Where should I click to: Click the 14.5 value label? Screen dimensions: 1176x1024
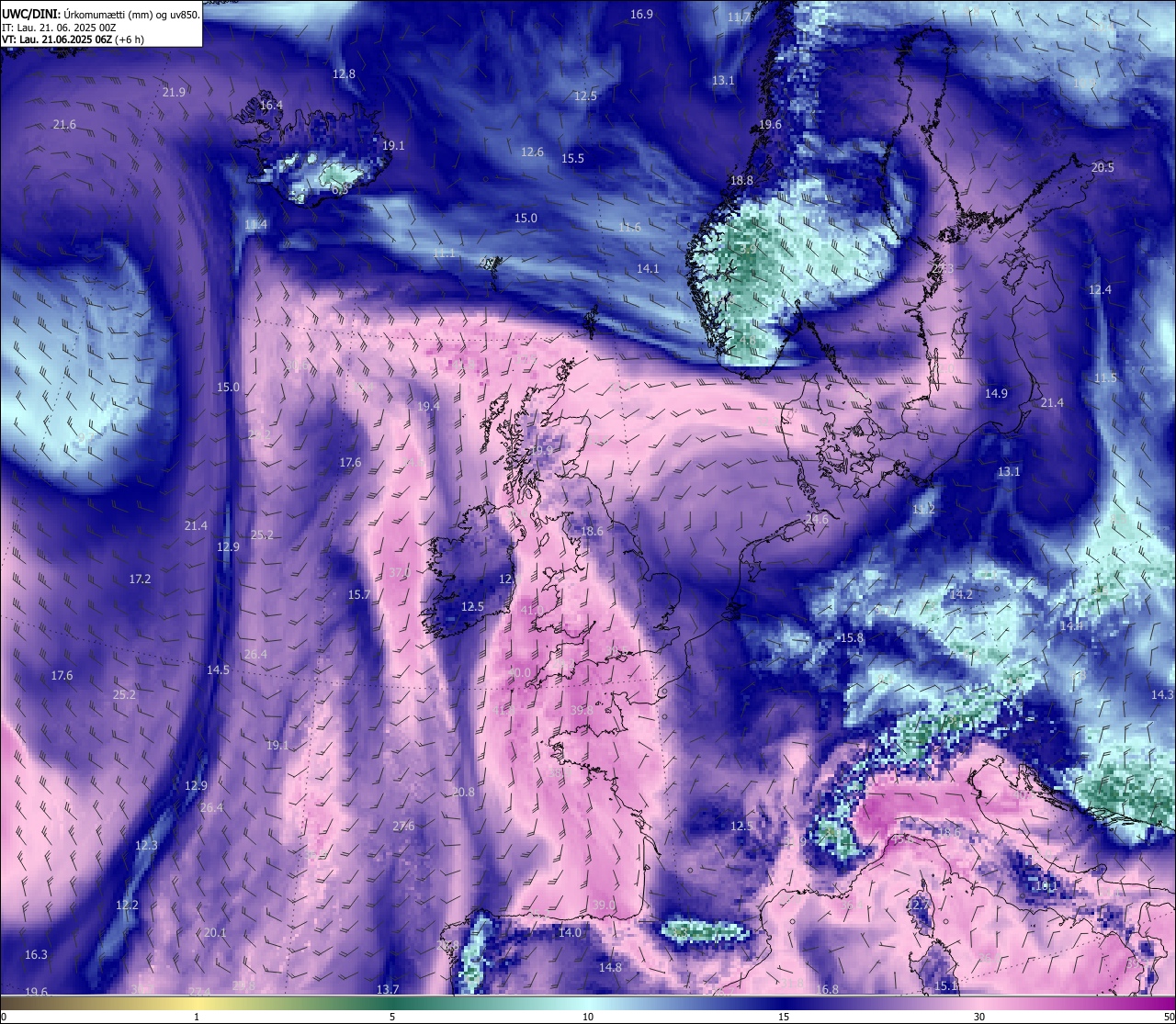point(218,670)
